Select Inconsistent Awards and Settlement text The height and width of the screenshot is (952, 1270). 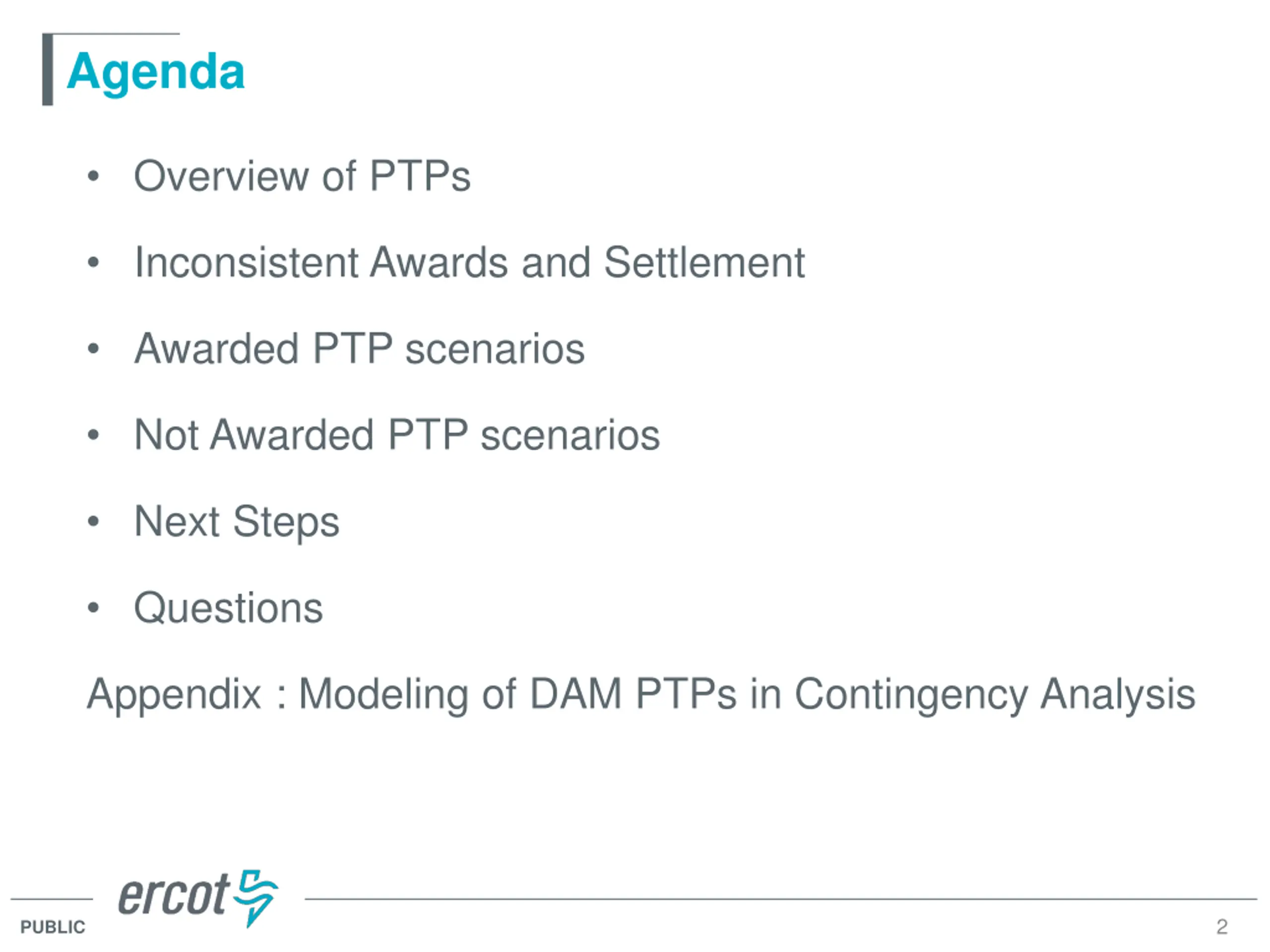469,262
